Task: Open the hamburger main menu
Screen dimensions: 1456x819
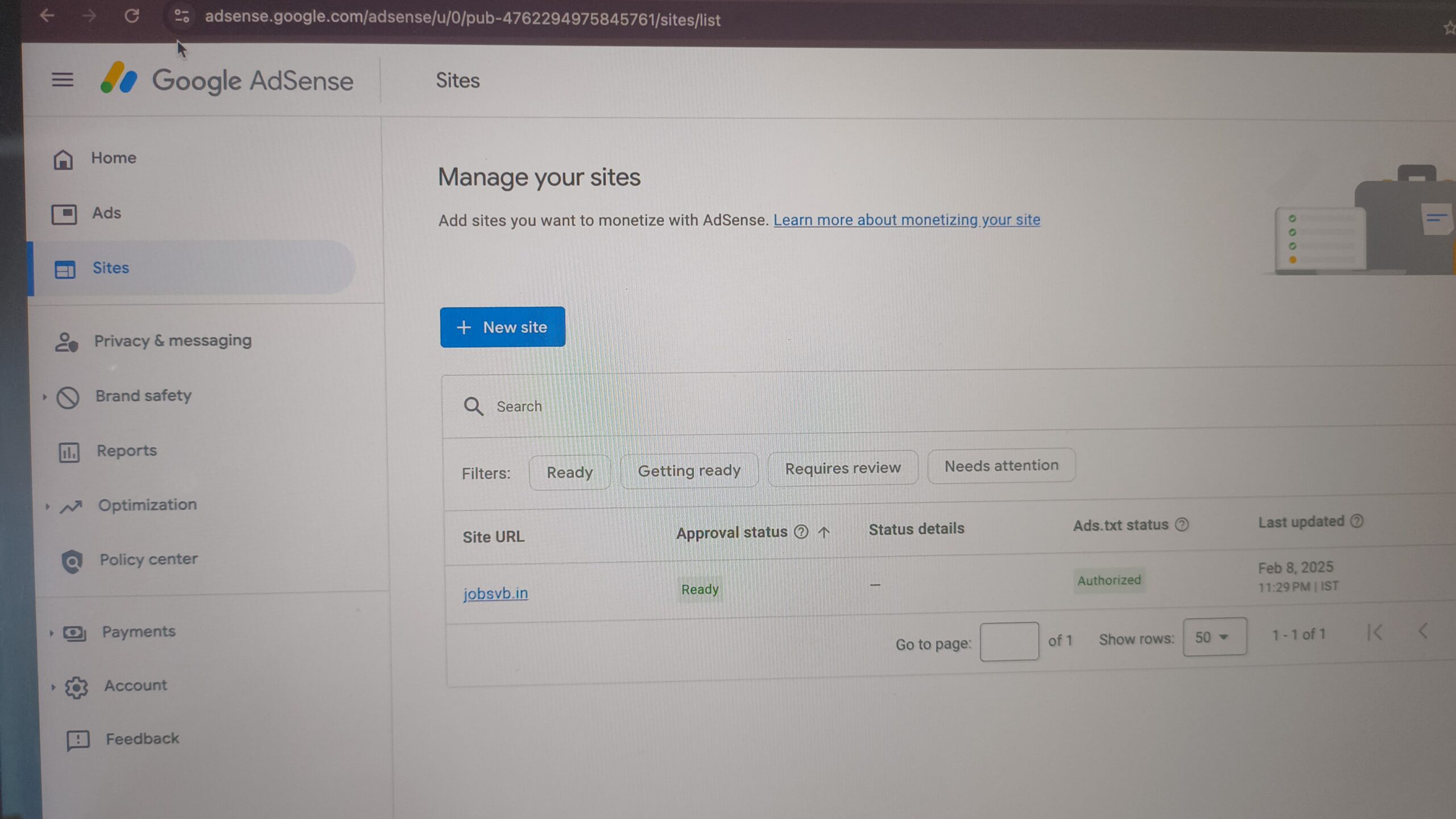Action: [x=63, y=80]
